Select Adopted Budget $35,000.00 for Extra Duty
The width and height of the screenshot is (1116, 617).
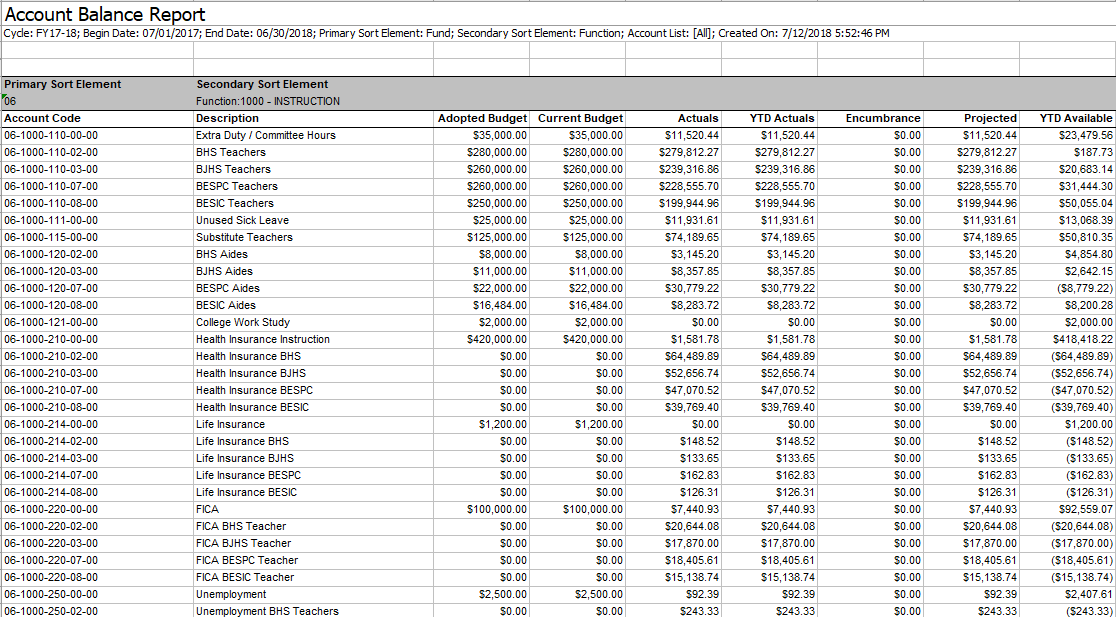pos(500,135)
